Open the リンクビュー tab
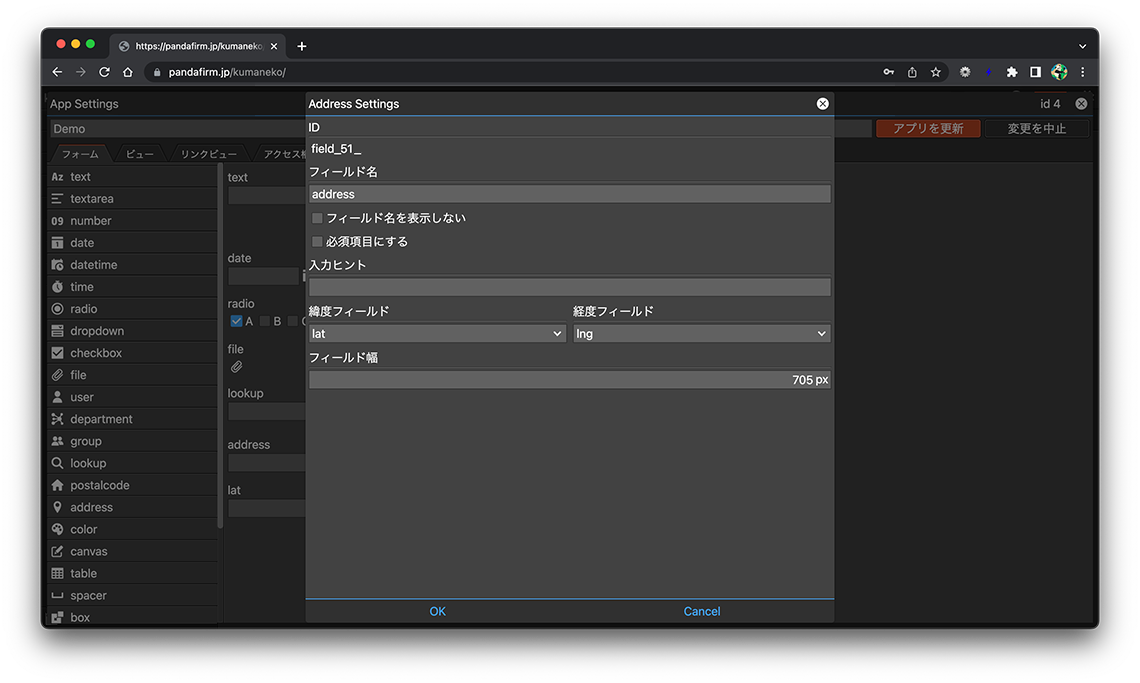This screenshot has height=683, width=1140. pos(208,154)
